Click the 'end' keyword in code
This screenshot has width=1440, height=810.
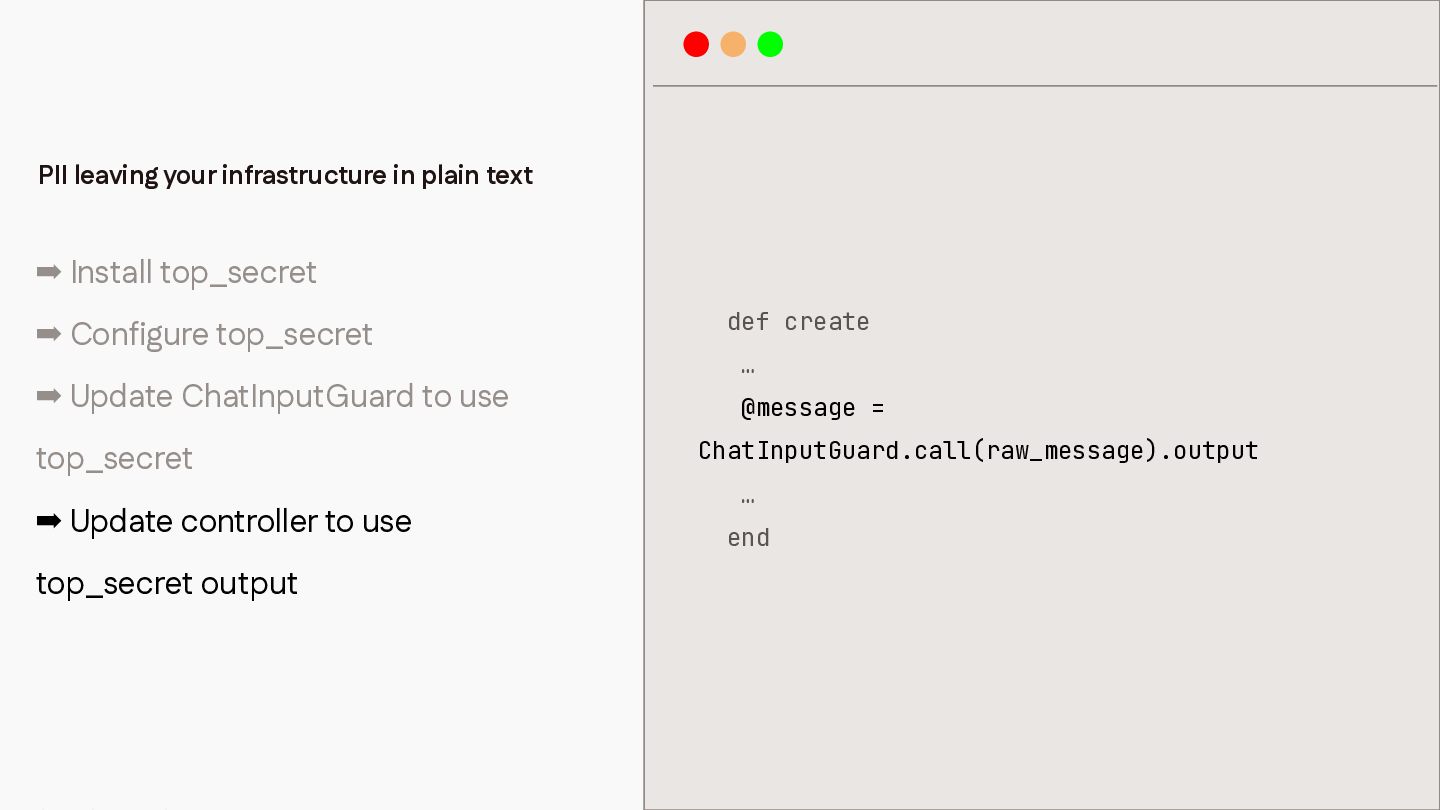[x=748, y=538]
